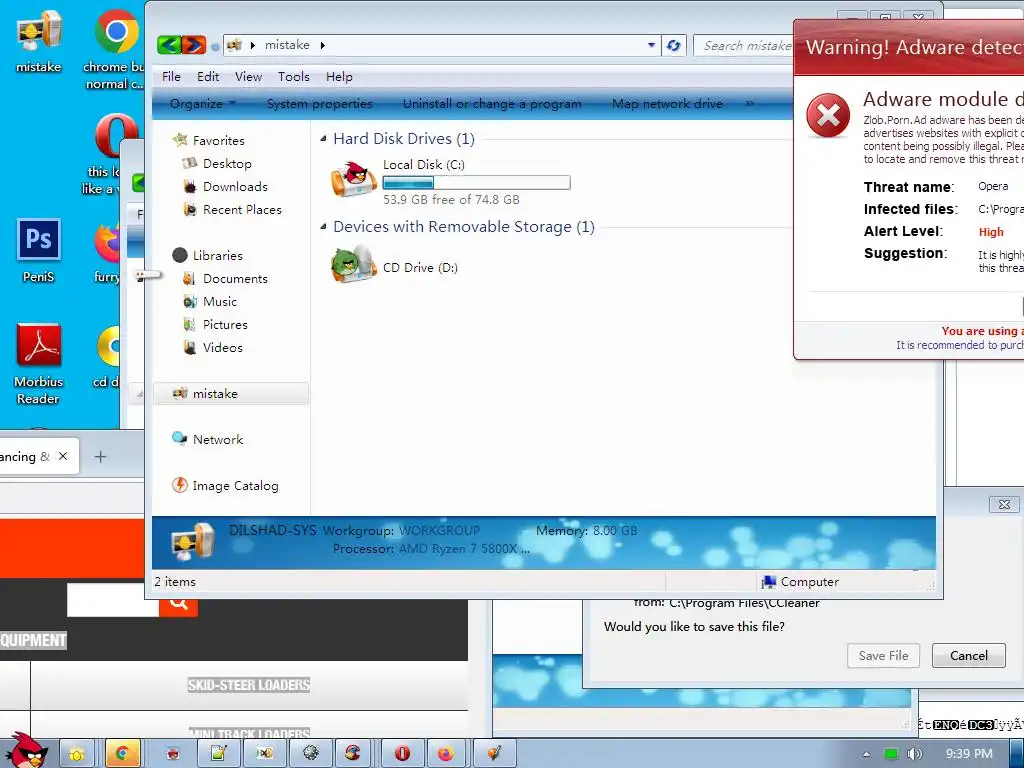Click SKID-STEER LOADERS link on webpage
This screenshot has width=1024, height=768.
(x=249, y=685)
